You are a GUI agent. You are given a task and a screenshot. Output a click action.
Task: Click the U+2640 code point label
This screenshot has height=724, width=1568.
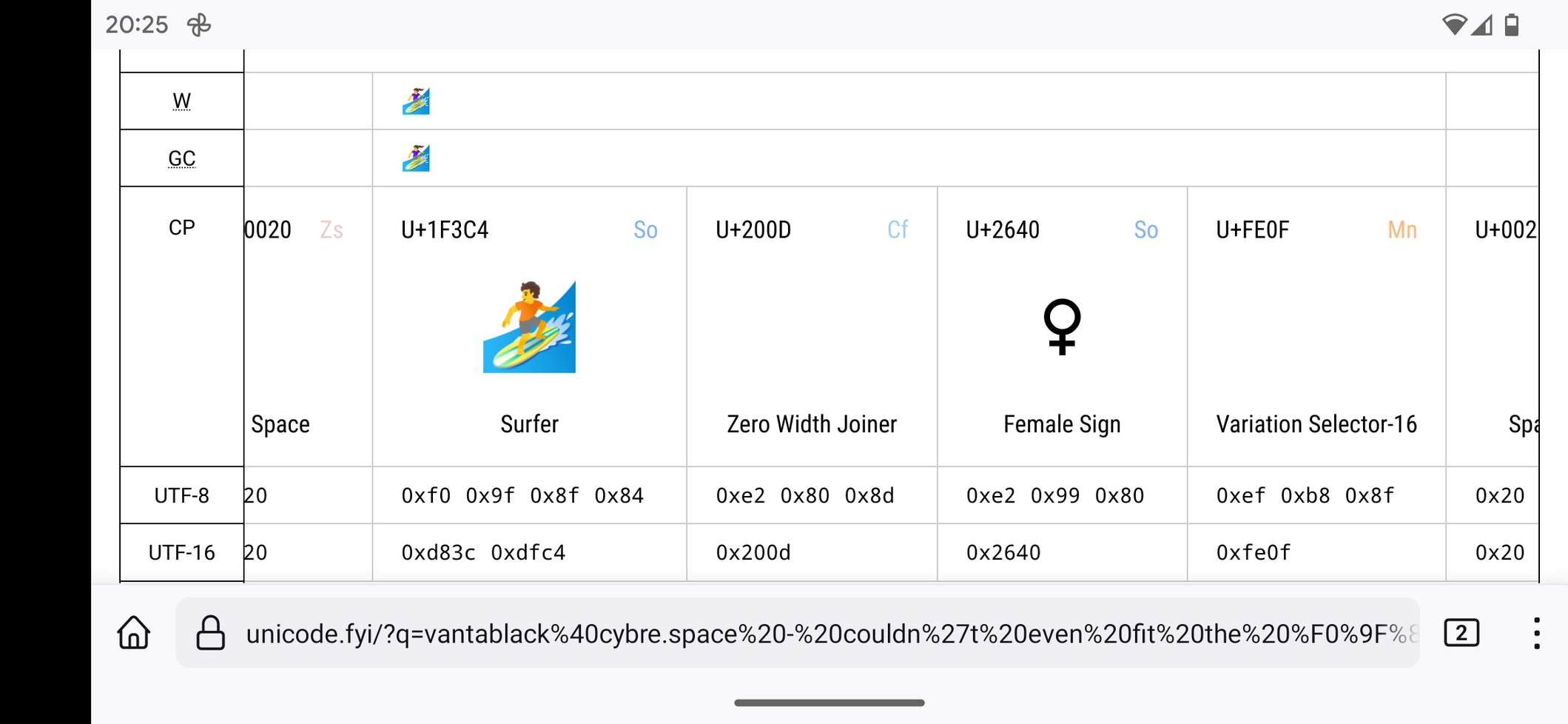pyautogui.click(x=1003, y=230)
